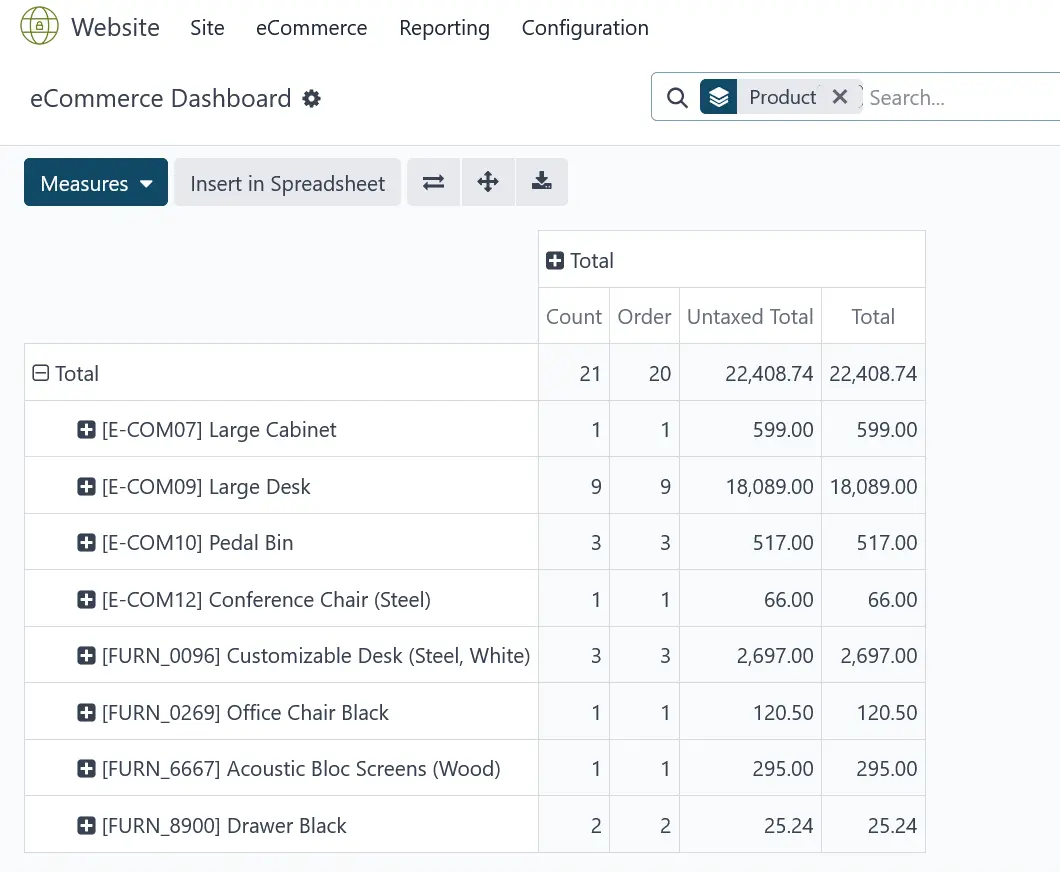Click Insert in Spreadsheet button
The image size is (1060, 873).
(x=287, y=183)
